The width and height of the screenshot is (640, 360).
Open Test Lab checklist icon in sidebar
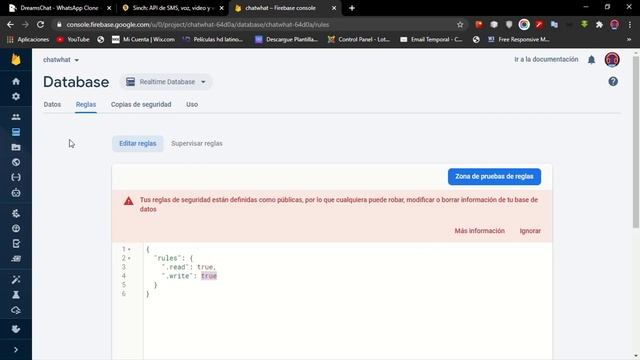[x=16, y=244]
